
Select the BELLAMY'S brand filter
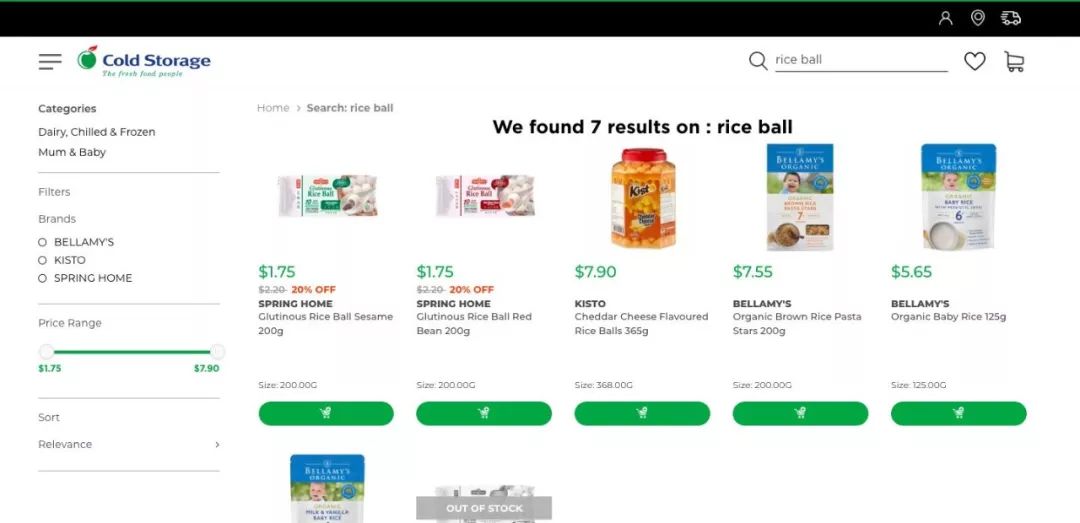pos(76,242)
